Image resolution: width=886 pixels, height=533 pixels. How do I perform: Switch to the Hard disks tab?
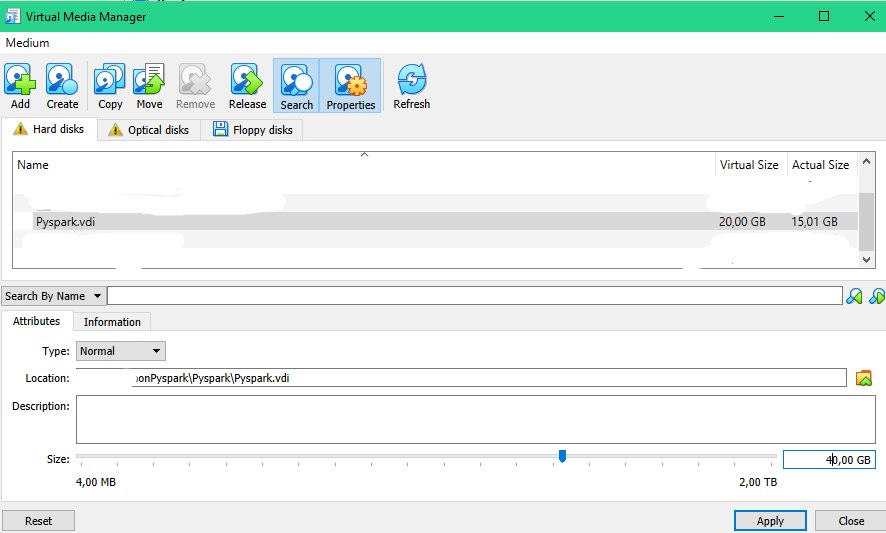(x=50, y=129)
